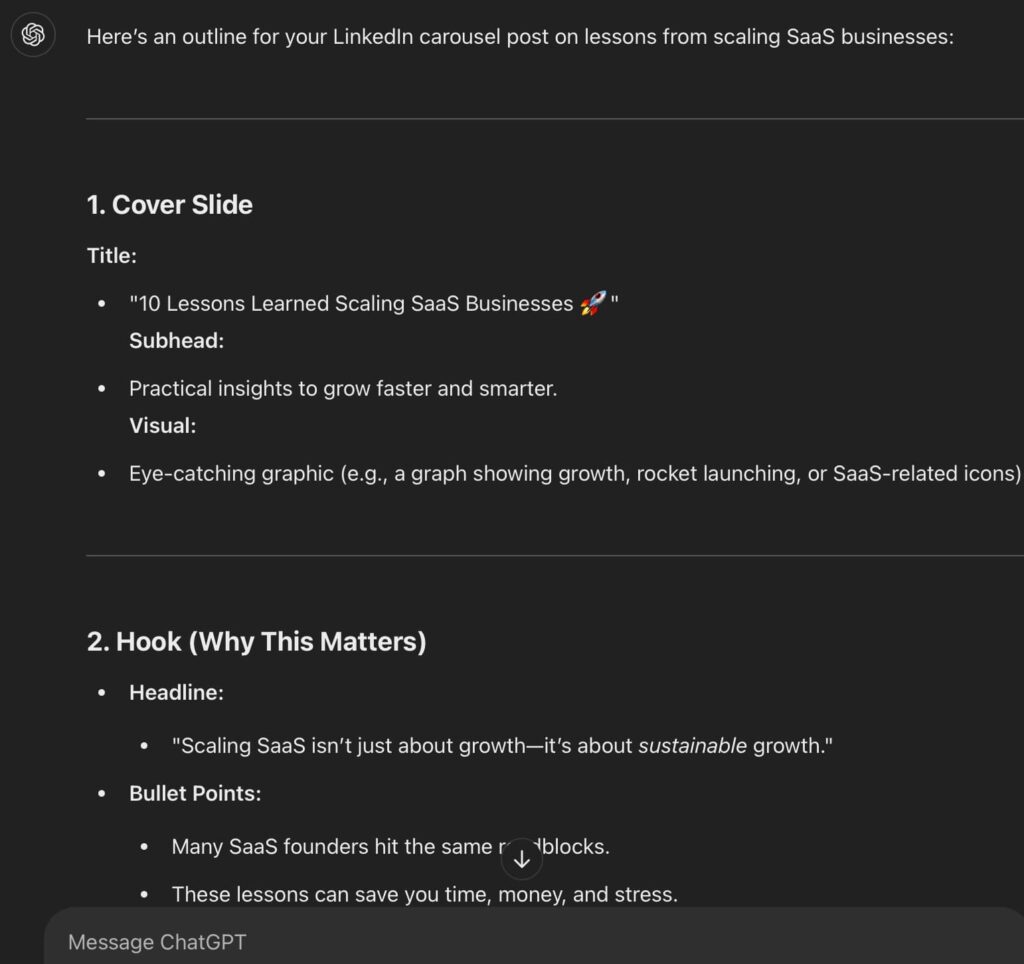Select the 'Title:' label
1024x964 pixels.
tap(112, 256)
